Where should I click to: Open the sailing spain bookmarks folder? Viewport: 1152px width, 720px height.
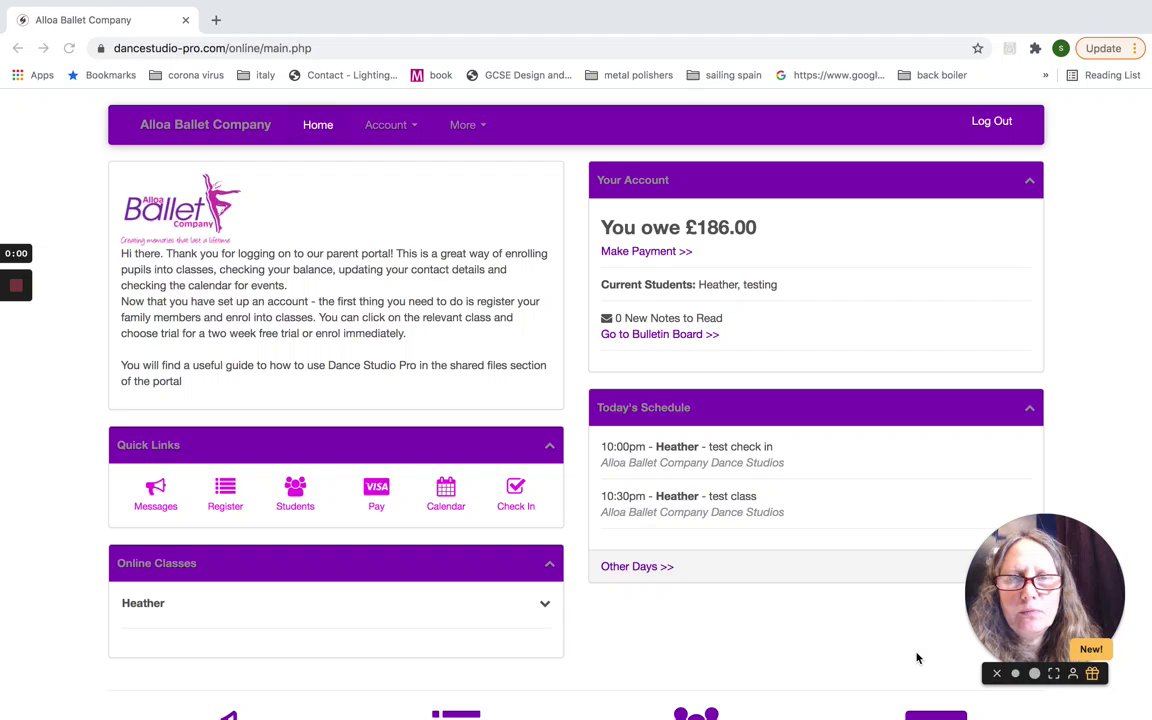pos(724,75)
